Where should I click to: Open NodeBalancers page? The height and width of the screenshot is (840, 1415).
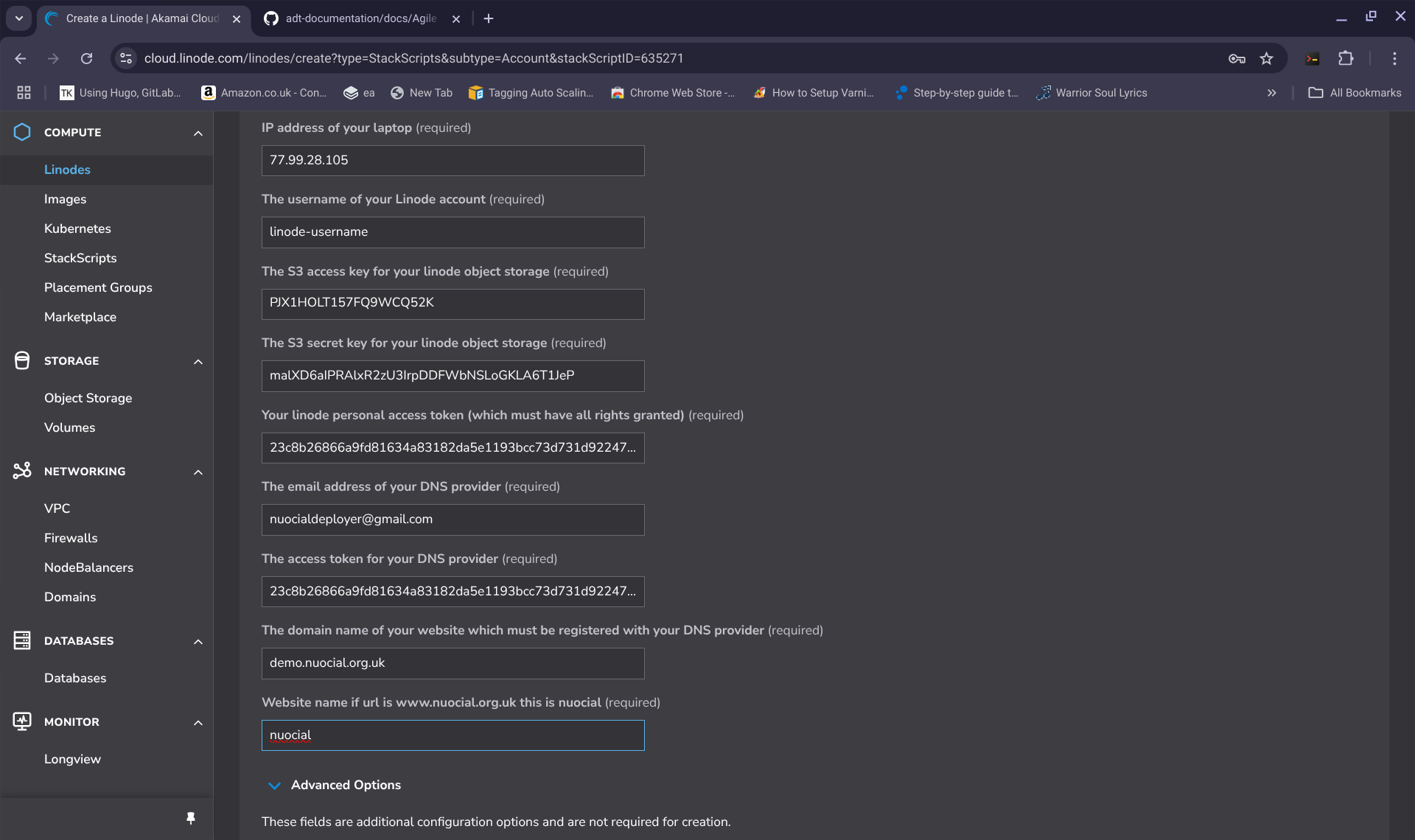click(x=88, y=567)
